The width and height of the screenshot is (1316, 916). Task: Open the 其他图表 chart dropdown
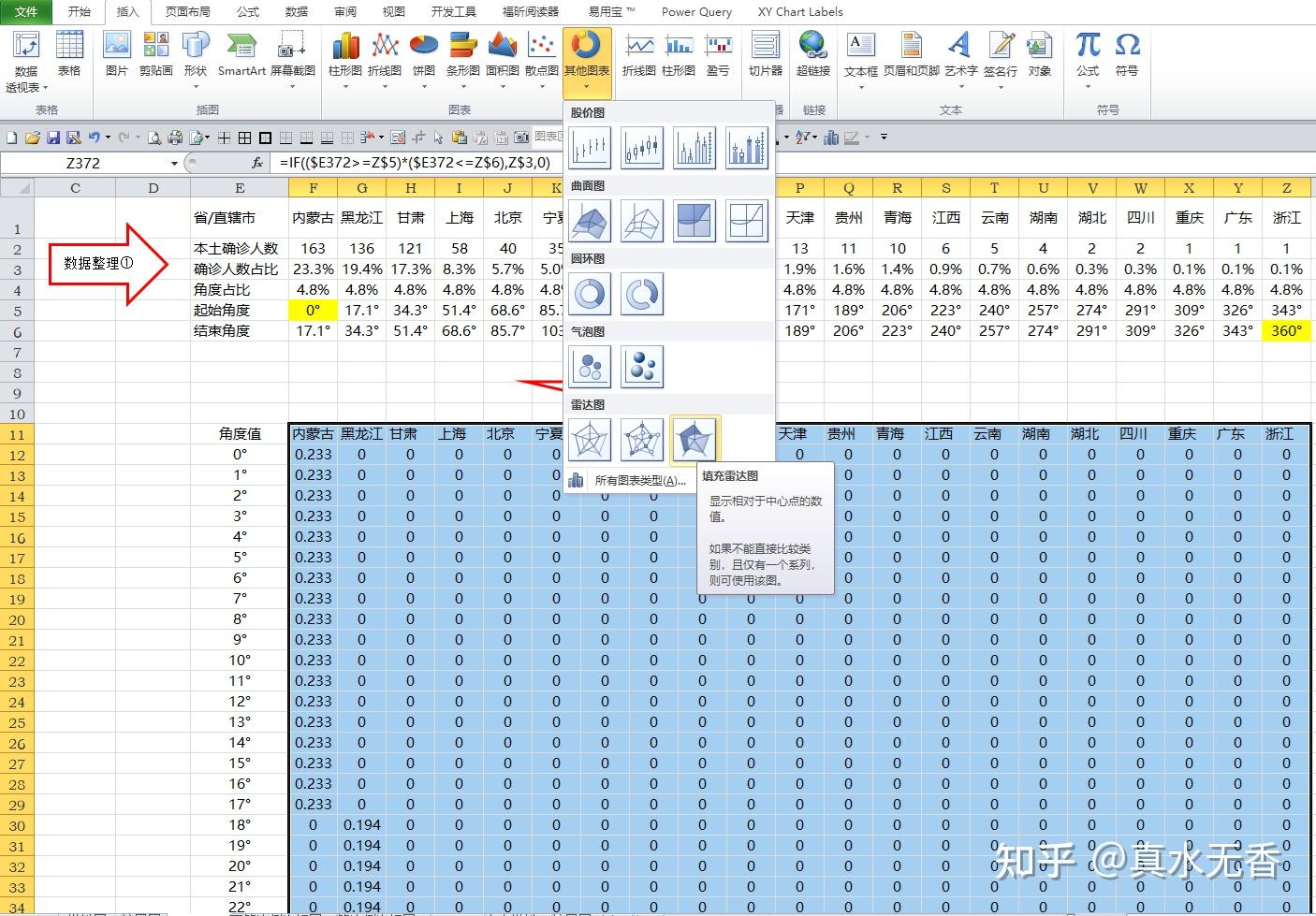587,63
